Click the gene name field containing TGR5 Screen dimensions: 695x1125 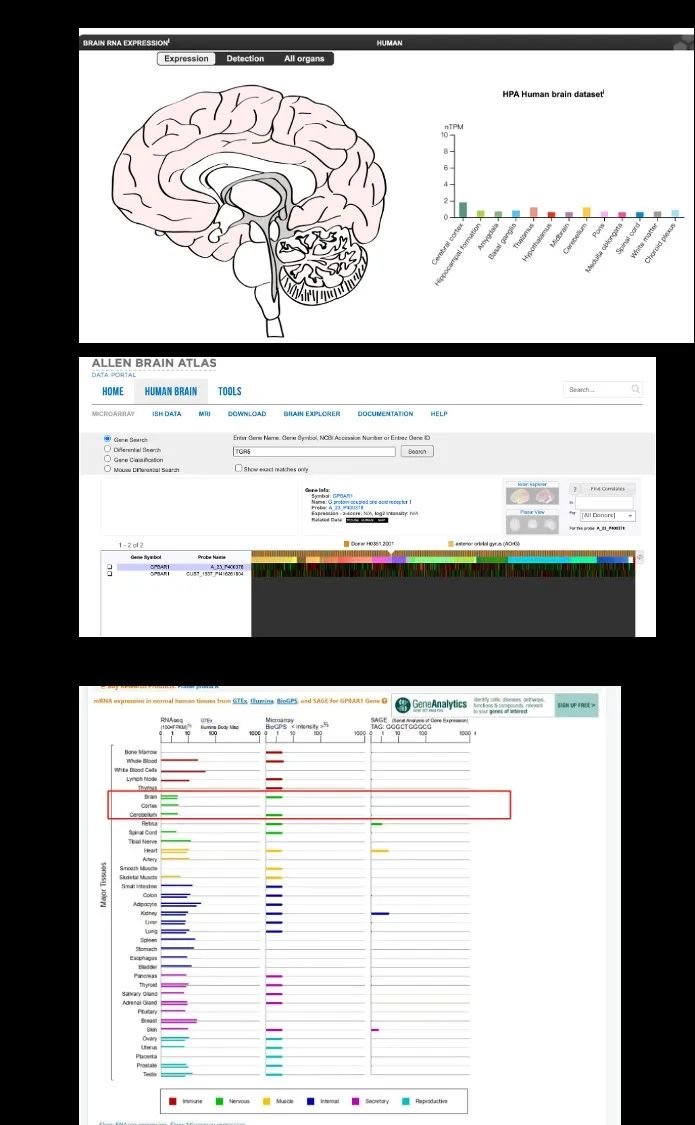tap(314, 451)
